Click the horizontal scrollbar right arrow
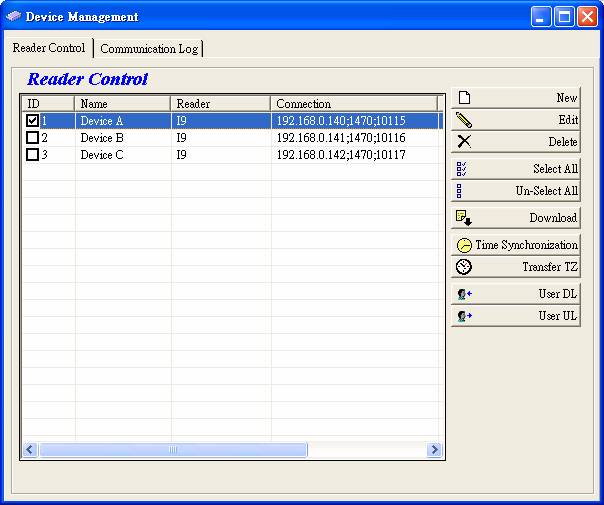The width and height of the screenshot is (604, 505). click(434, 450)
